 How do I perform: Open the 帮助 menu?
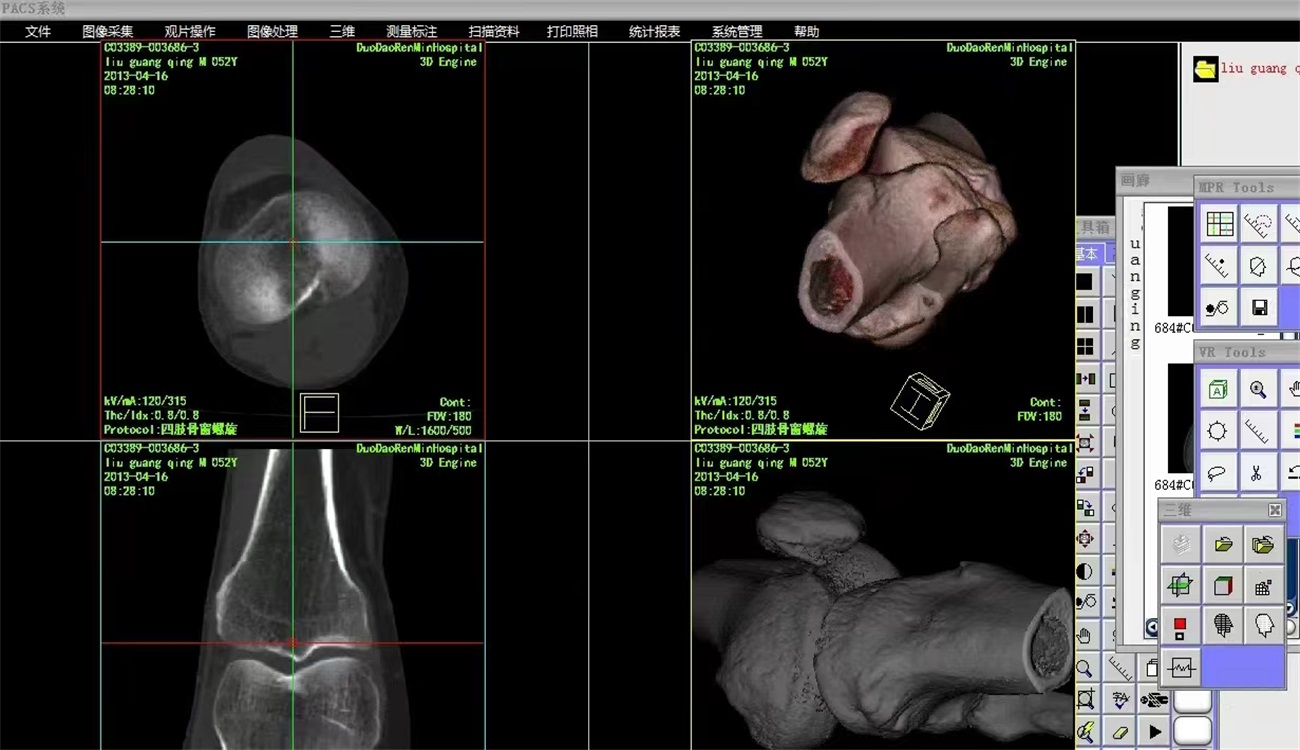coord(806,31)
